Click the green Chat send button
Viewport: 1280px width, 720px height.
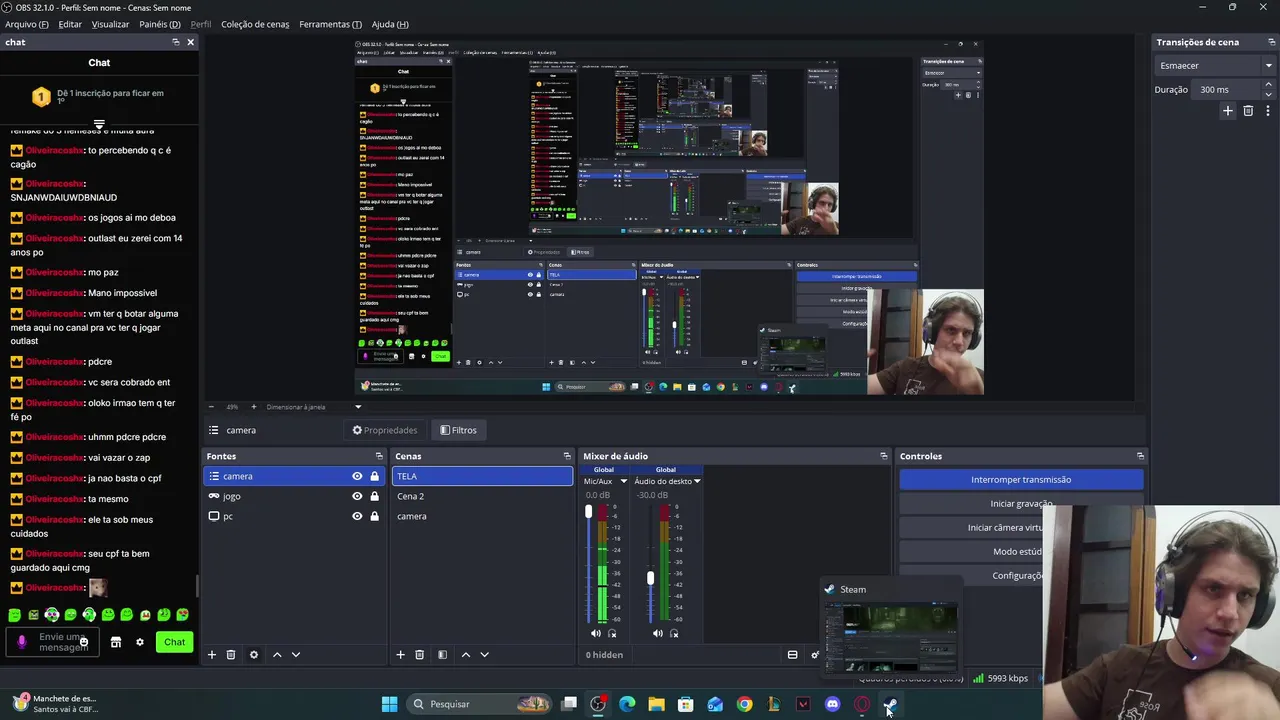175,642
